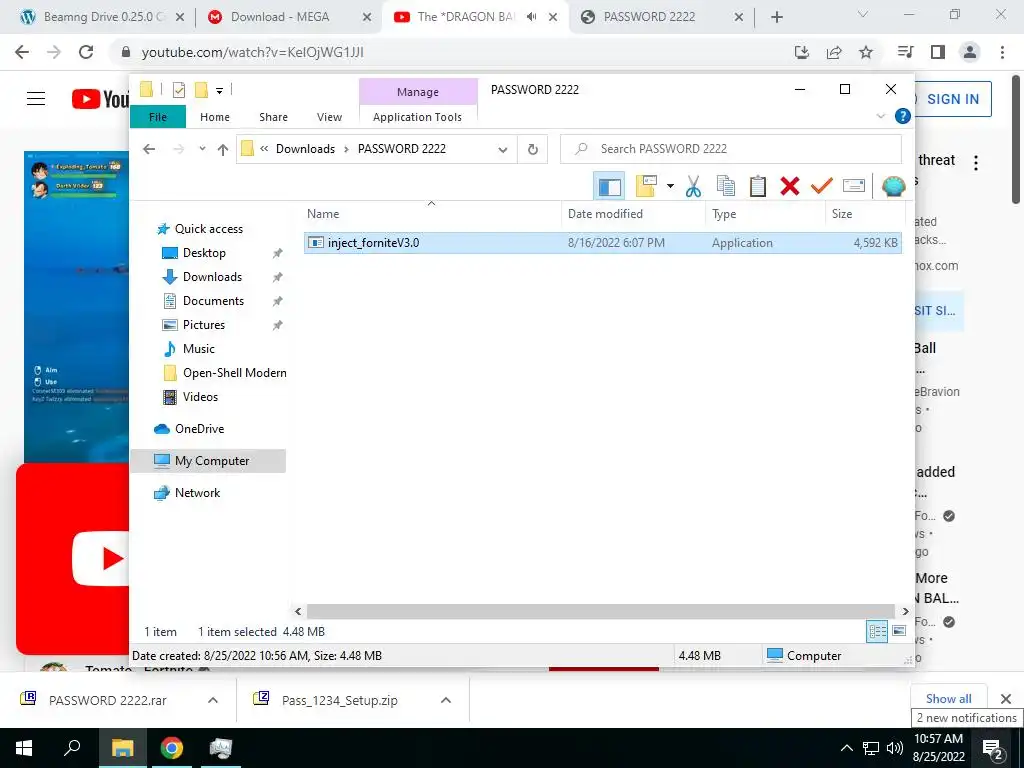Viewport: 1024px width, 768px height.
Task: Open the Windows Start button
Action: click(24, 748)
